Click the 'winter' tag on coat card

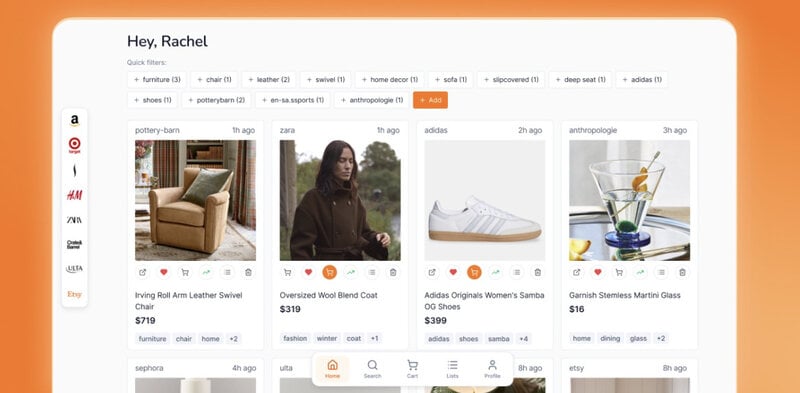(x=327, y=338)
